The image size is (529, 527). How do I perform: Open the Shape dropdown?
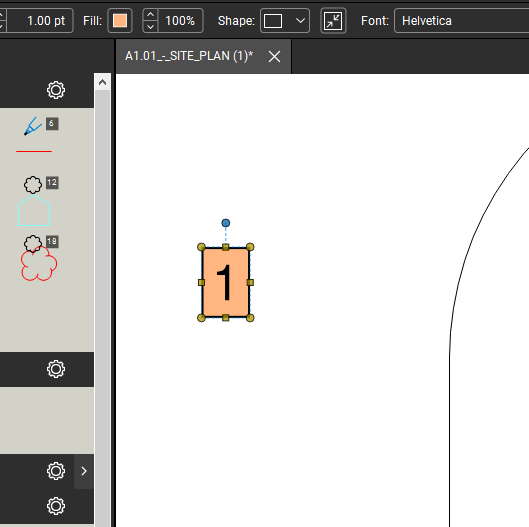(x=285, y=21)
